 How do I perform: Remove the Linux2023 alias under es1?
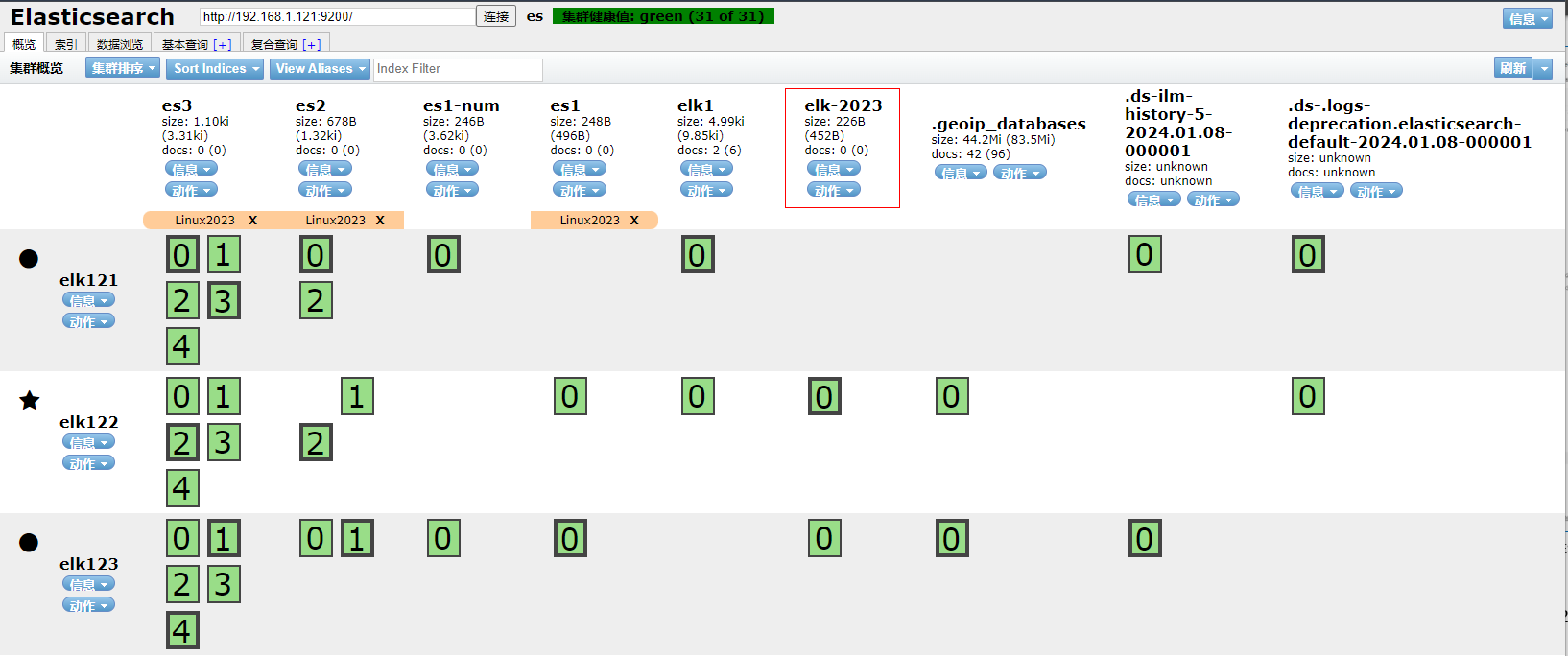[x=634, y=221]
